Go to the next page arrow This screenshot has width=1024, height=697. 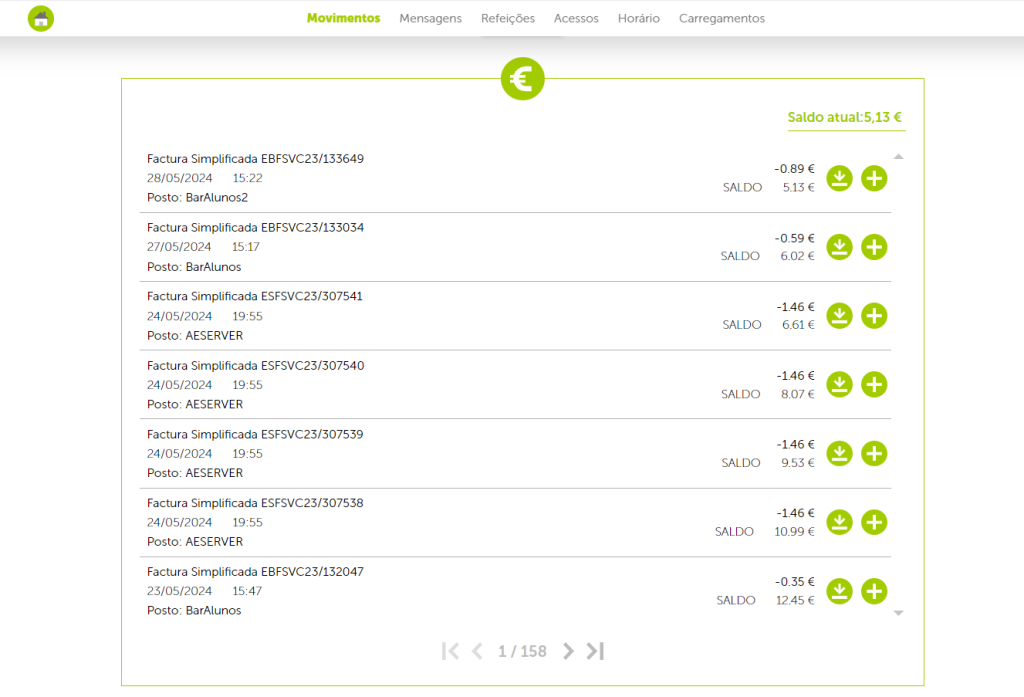(569, 651)
